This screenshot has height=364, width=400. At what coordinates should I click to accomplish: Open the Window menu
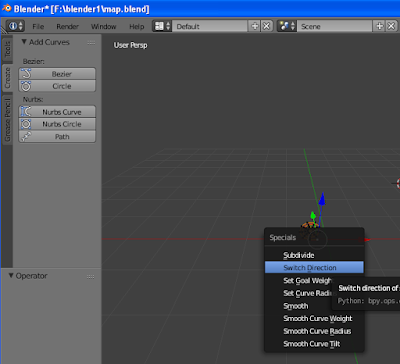(x=103, y=26)
